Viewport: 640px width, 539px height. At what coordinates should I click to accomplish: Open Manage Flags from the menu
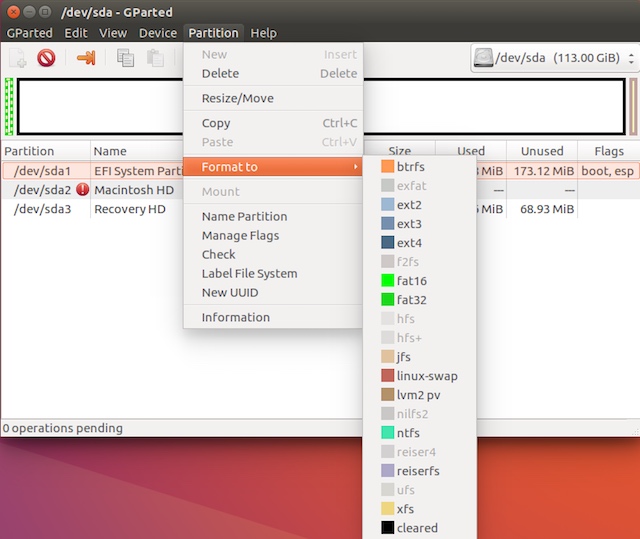pyautogui.click(x=273, y=235)
